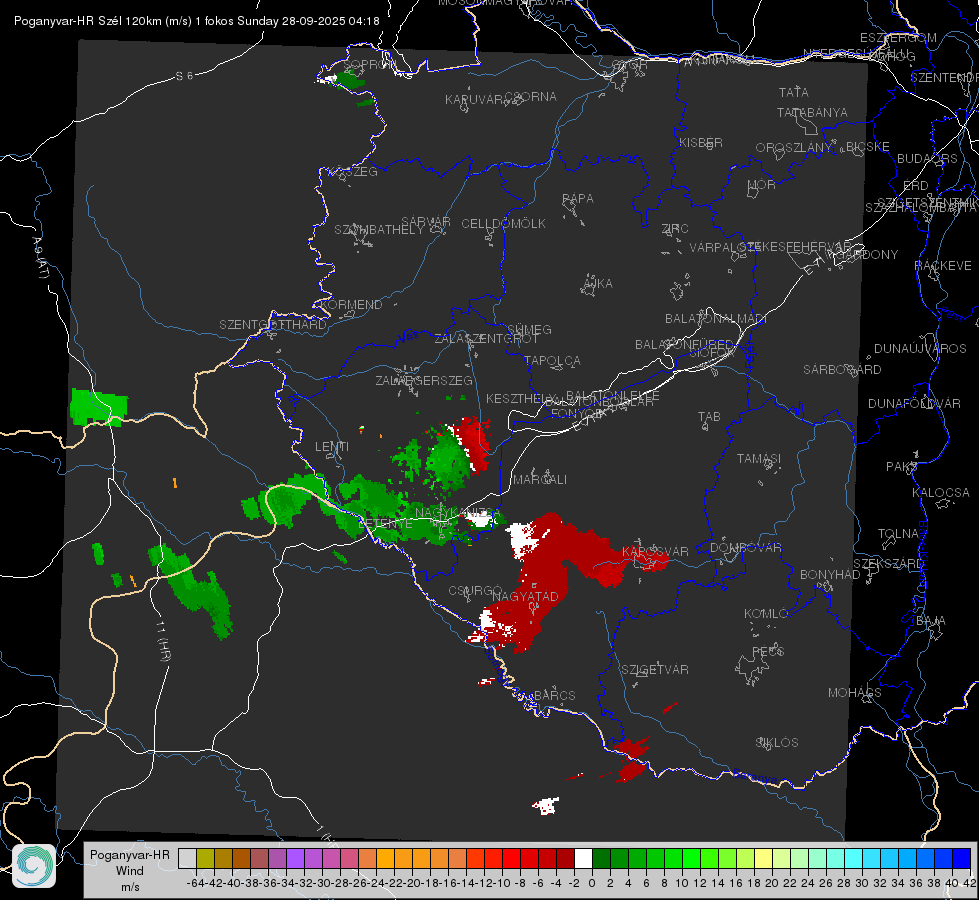
Task: Select the KALOCSA town label
Action: 940,493
